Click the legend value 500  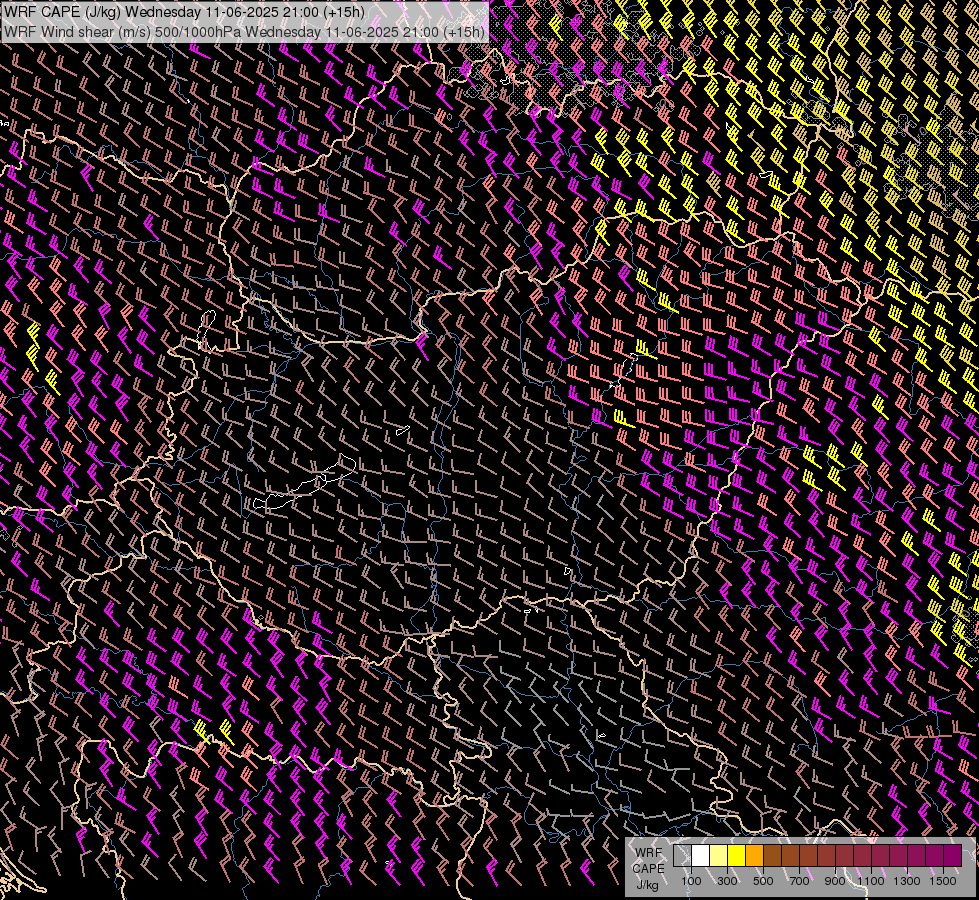click(x=763, y=881)
